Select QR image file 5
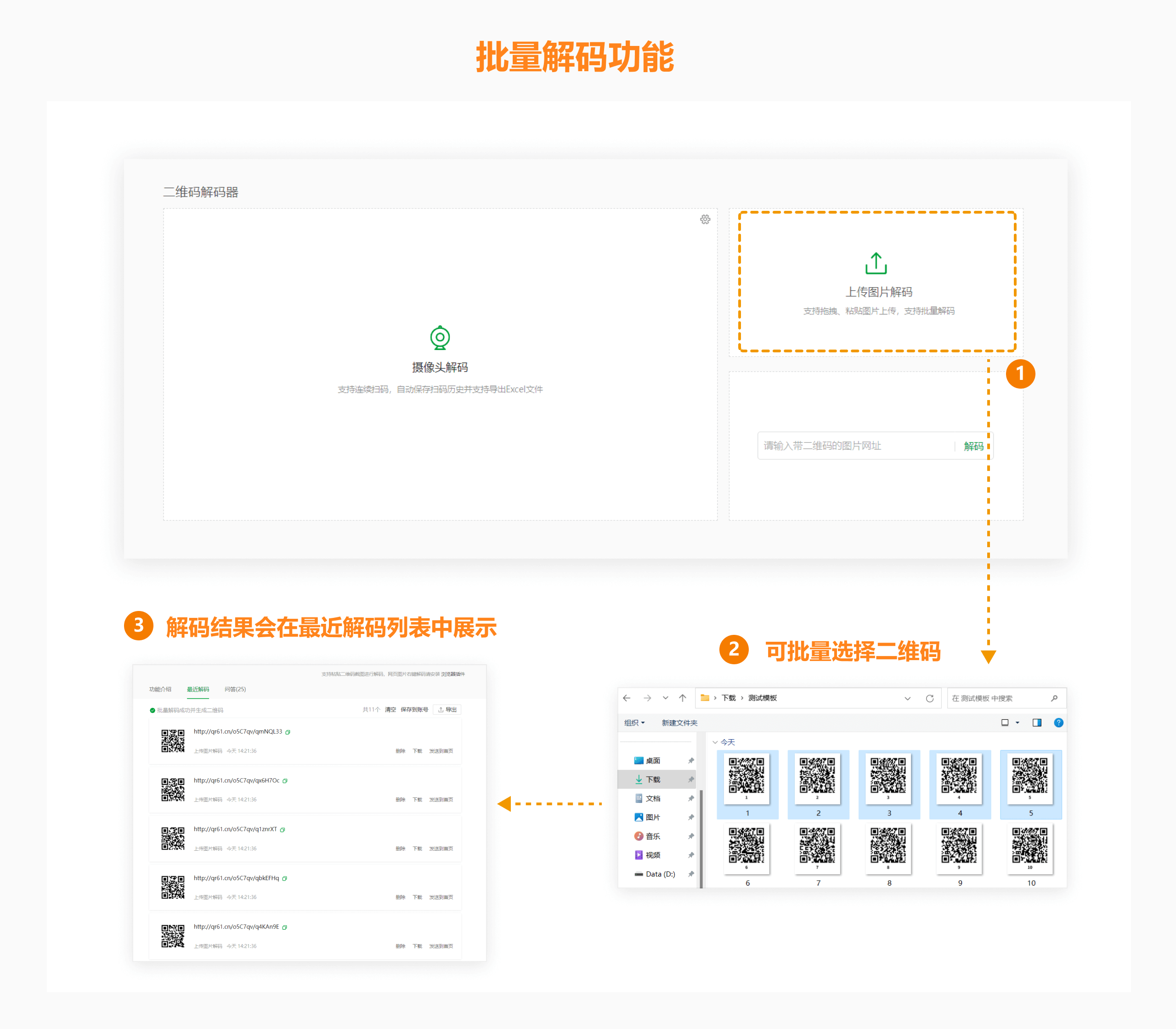This screenshot has width=1176, height=1029. (1031, 785)
